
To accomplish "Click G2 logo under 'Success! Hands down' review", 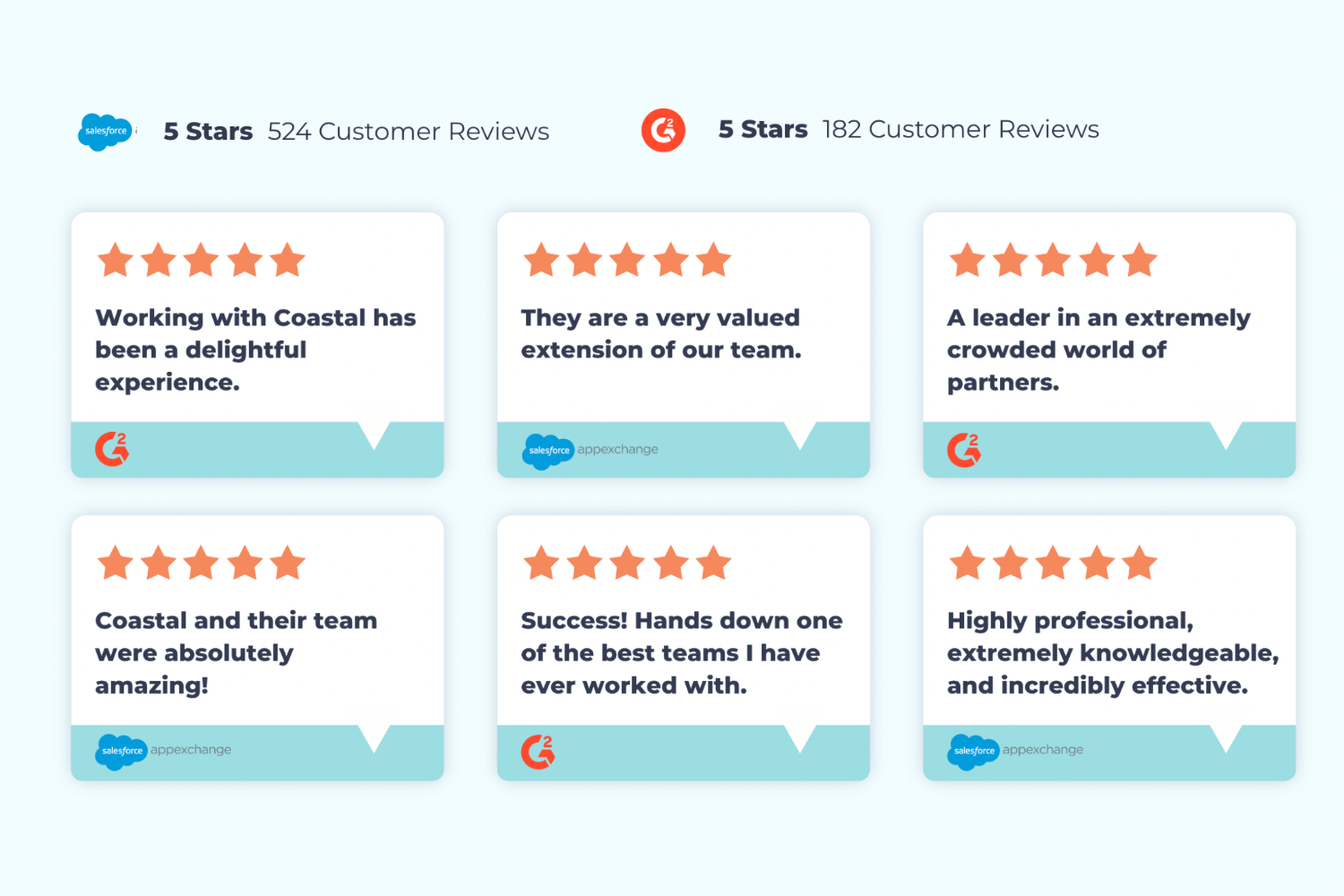I will pos(538,752).
